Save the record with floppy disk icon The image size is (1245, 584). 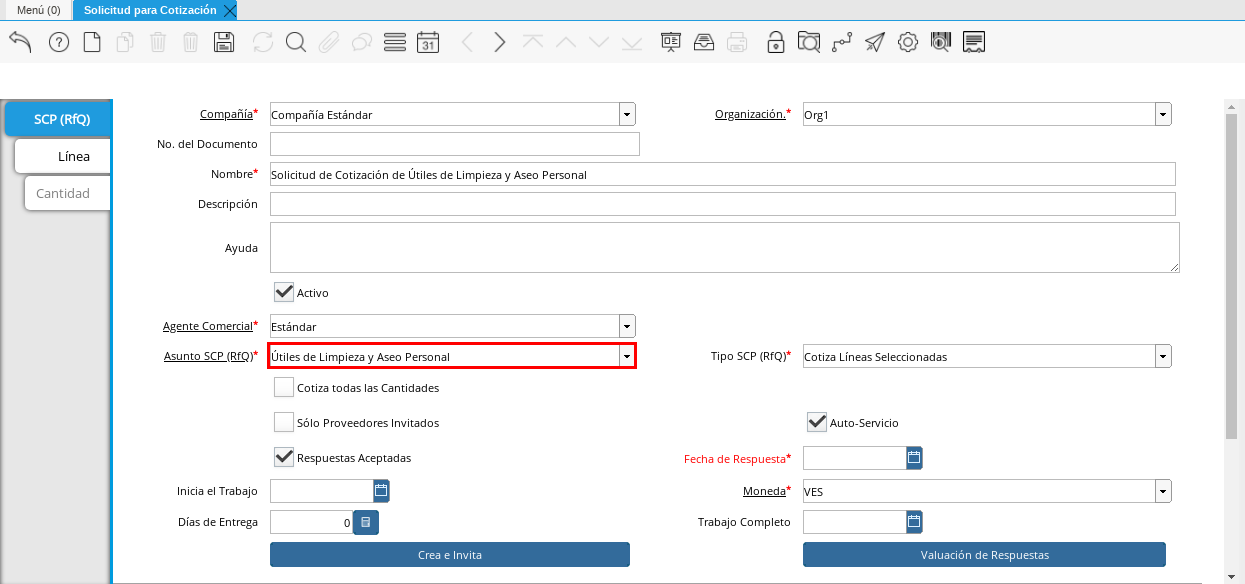click(224, 42)
